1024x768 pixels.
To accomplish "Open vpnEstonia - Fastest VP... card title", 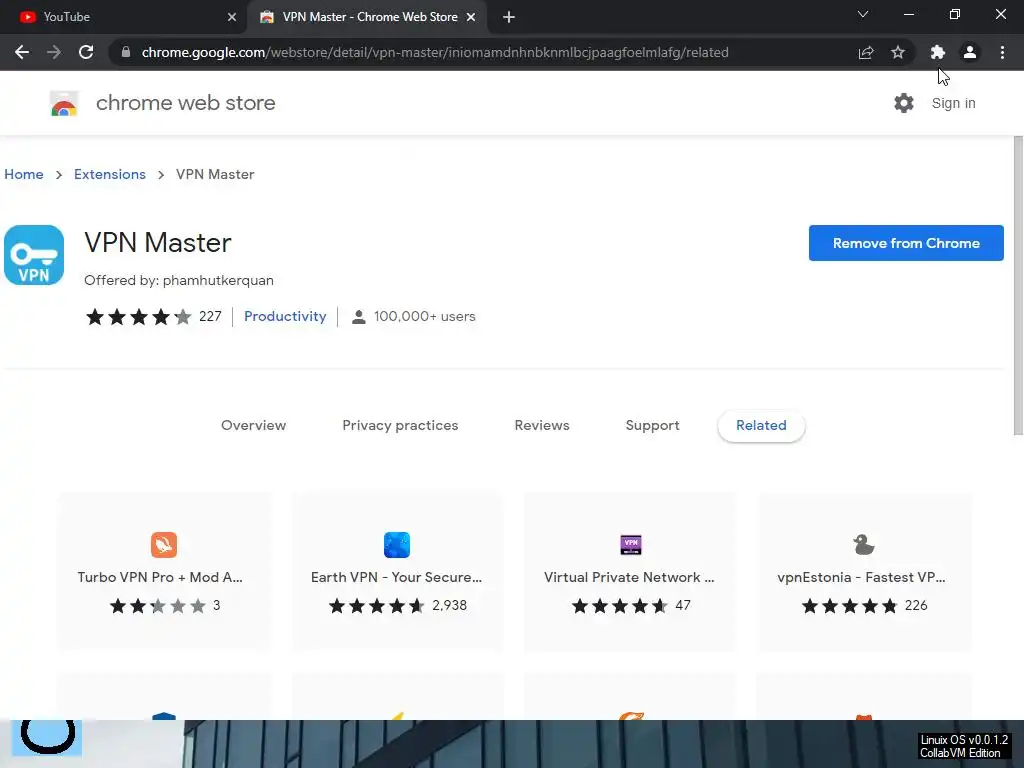I will [861, 577].
